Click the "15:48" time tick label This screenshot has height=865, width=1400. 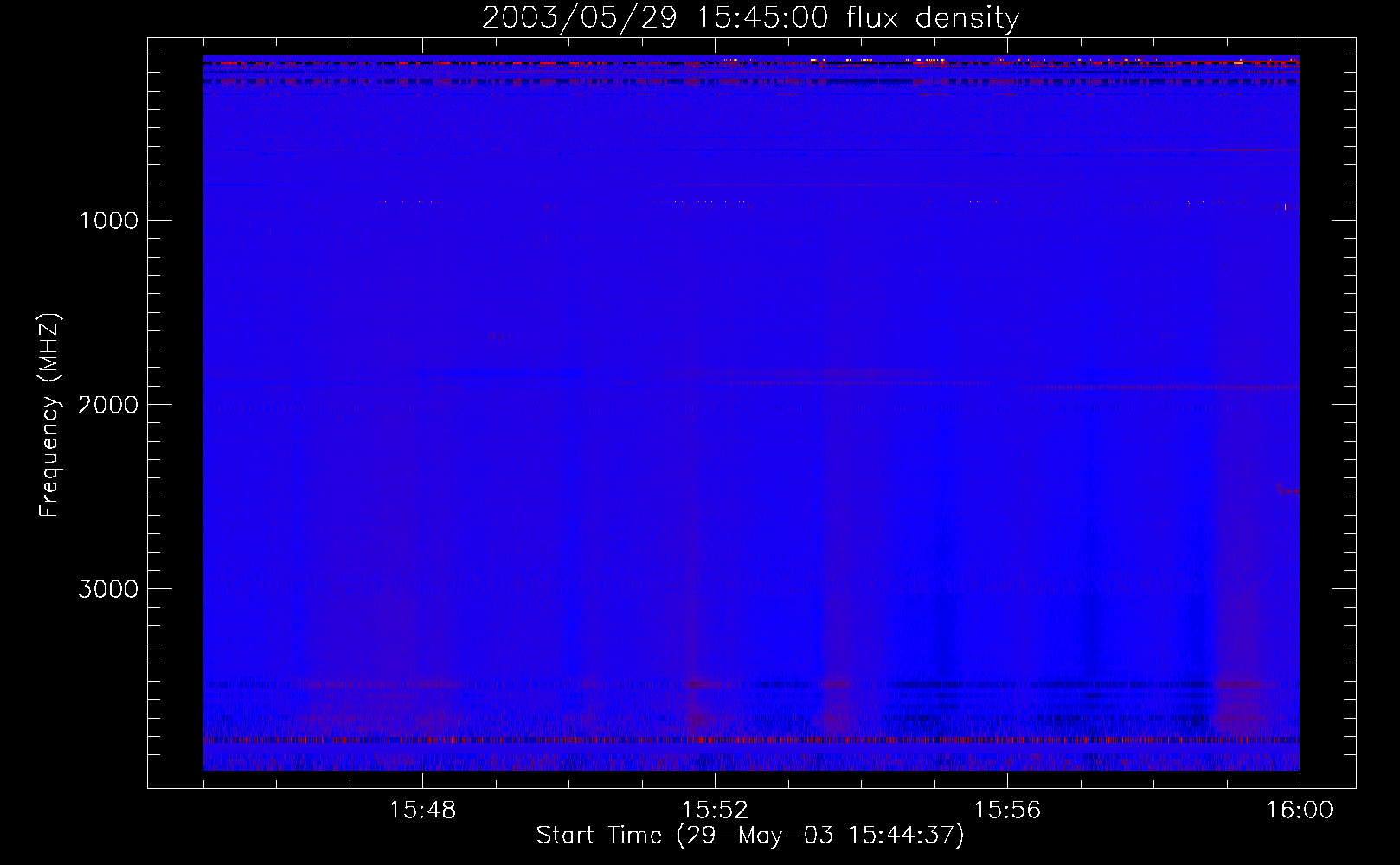422,811
